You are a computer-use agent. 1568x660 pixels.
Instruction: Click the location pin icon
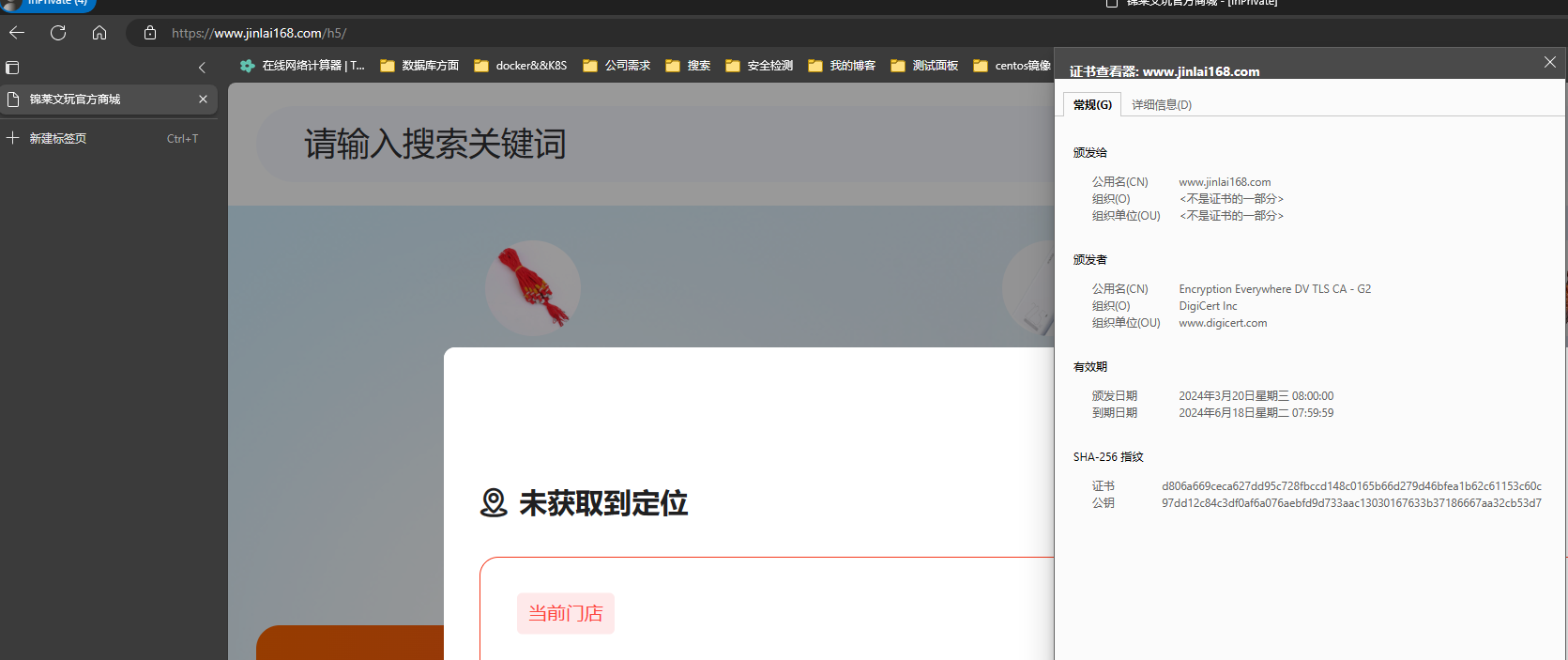tap(494, 503)
